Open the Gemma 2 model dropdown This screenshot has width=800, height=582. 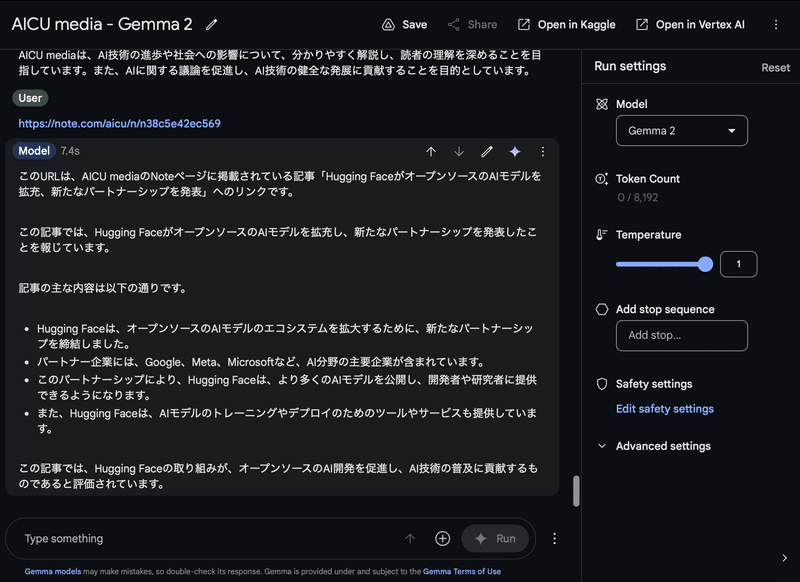point(682,131)
